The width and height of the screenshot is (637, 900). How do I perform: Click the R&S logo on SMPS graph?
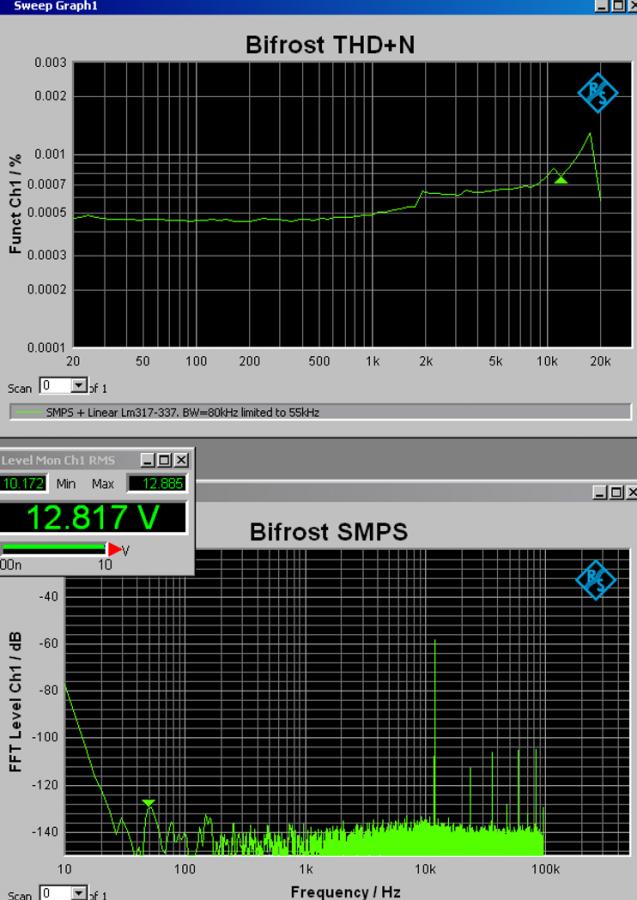(x=596, y=580)
